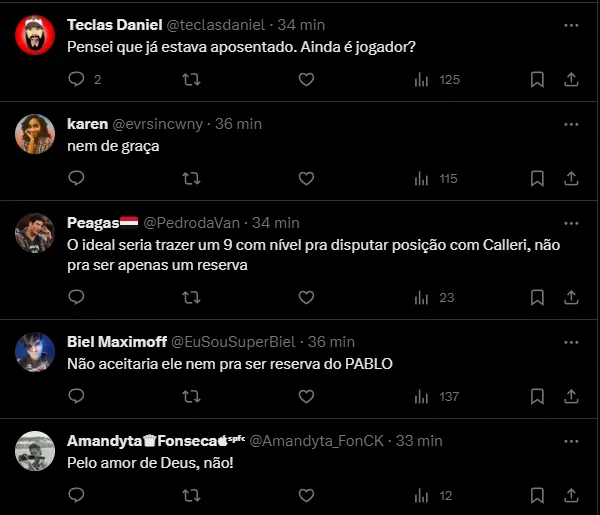The image size is (600, 515).
Task: Reply to Amandyta Fonseca's tweet
Action: click(x=77, y=495)
